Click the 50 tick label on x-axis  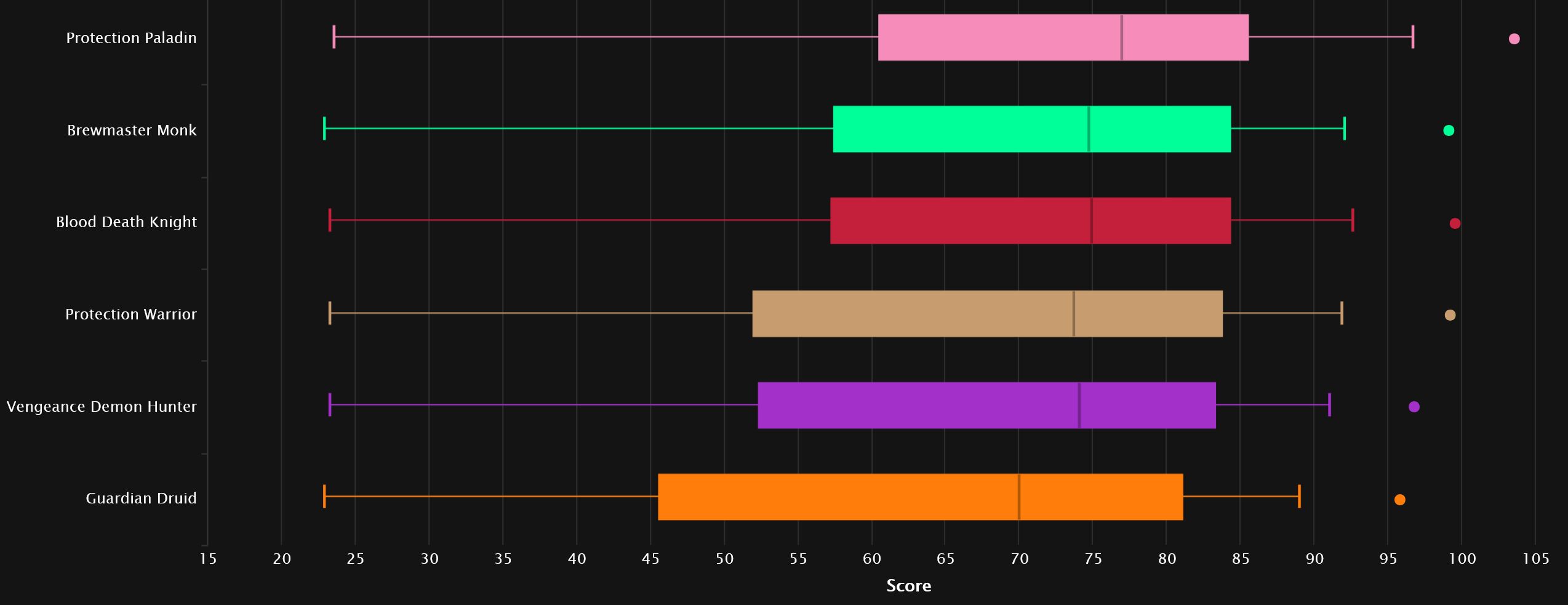point(724,559)
